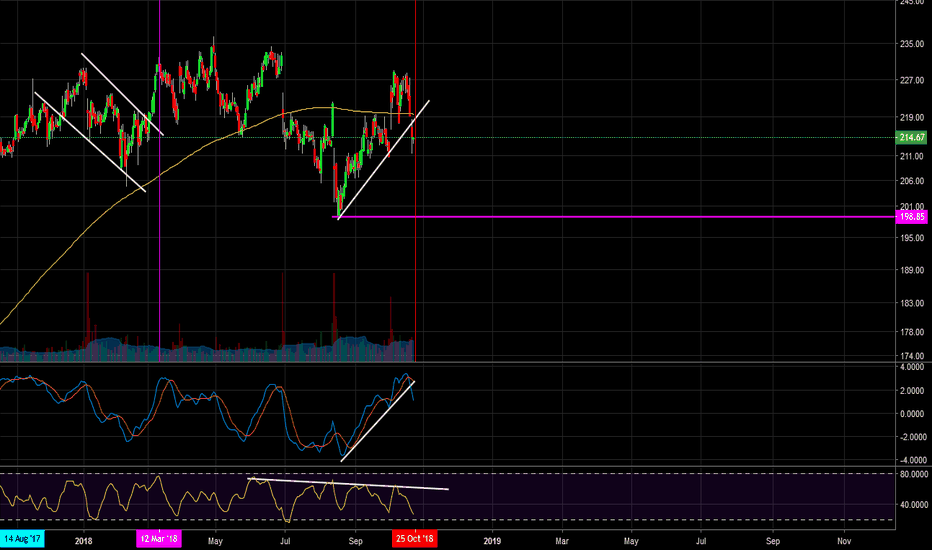Click the 0.0000 oscillator scale label
This screenshot has height=550, width=932.
coord(914,414)
